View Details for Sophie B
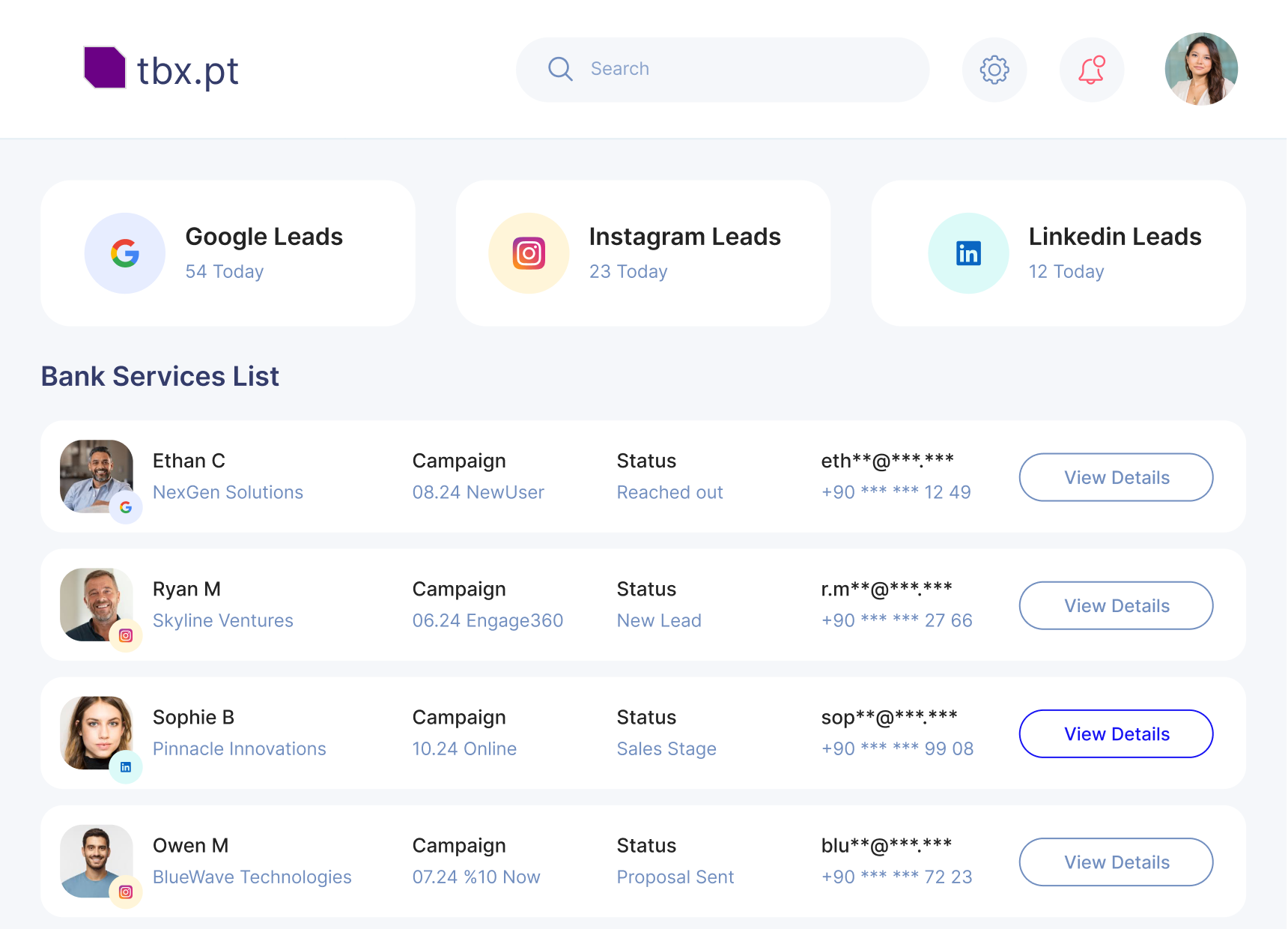The height and width of the screenshot is (929, 1288). click(1116, 734)
